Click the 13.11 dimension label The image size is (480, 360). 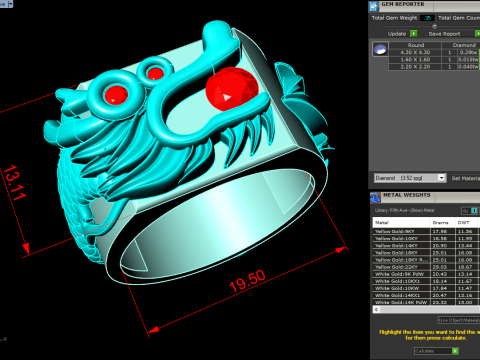14,183
